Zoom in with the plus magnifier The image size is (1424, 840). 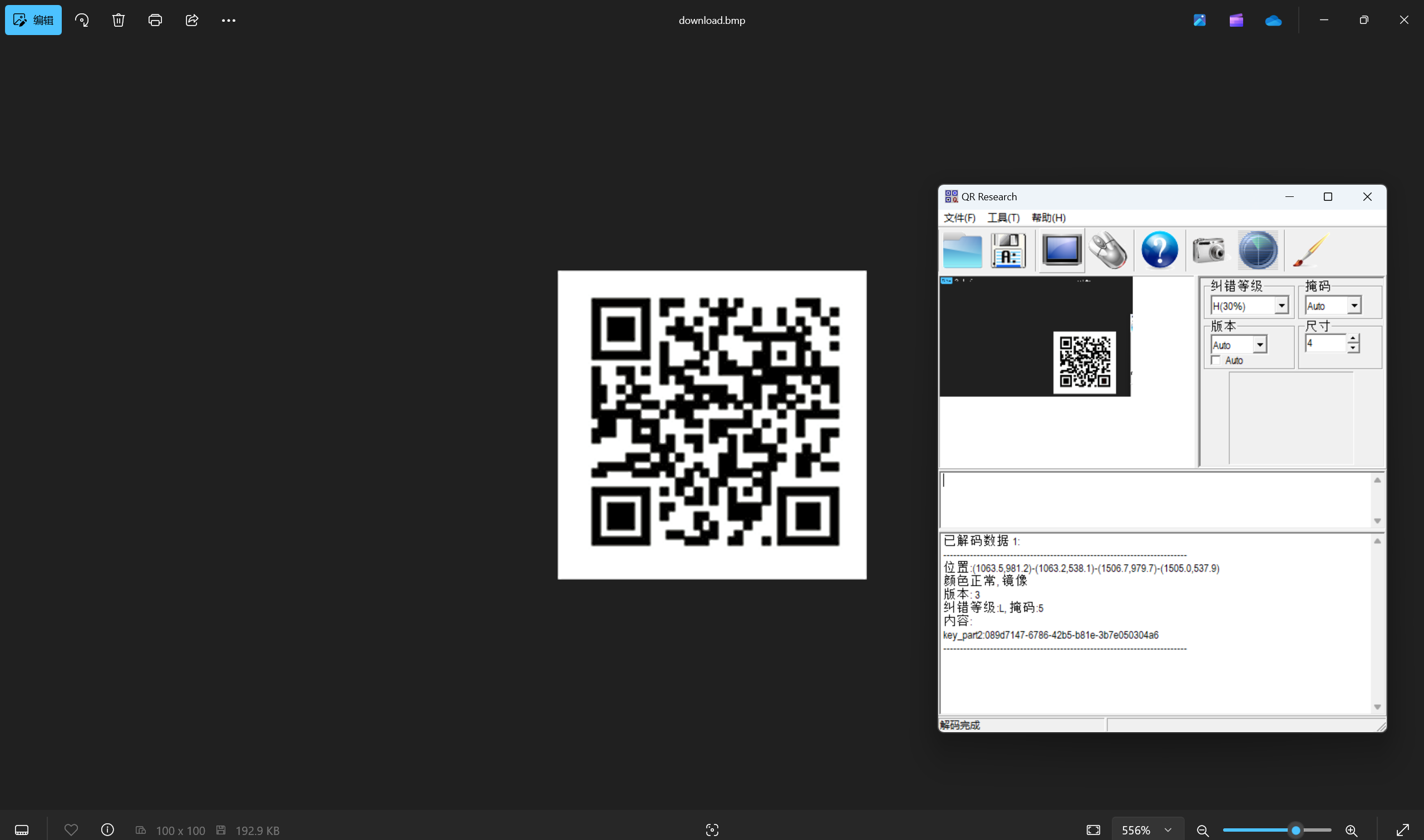1352,831
